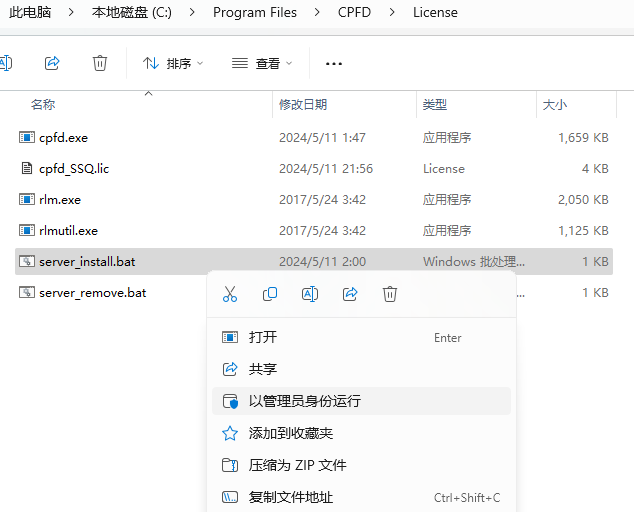Click the Windows 批处理 type cell

(474, 262)
